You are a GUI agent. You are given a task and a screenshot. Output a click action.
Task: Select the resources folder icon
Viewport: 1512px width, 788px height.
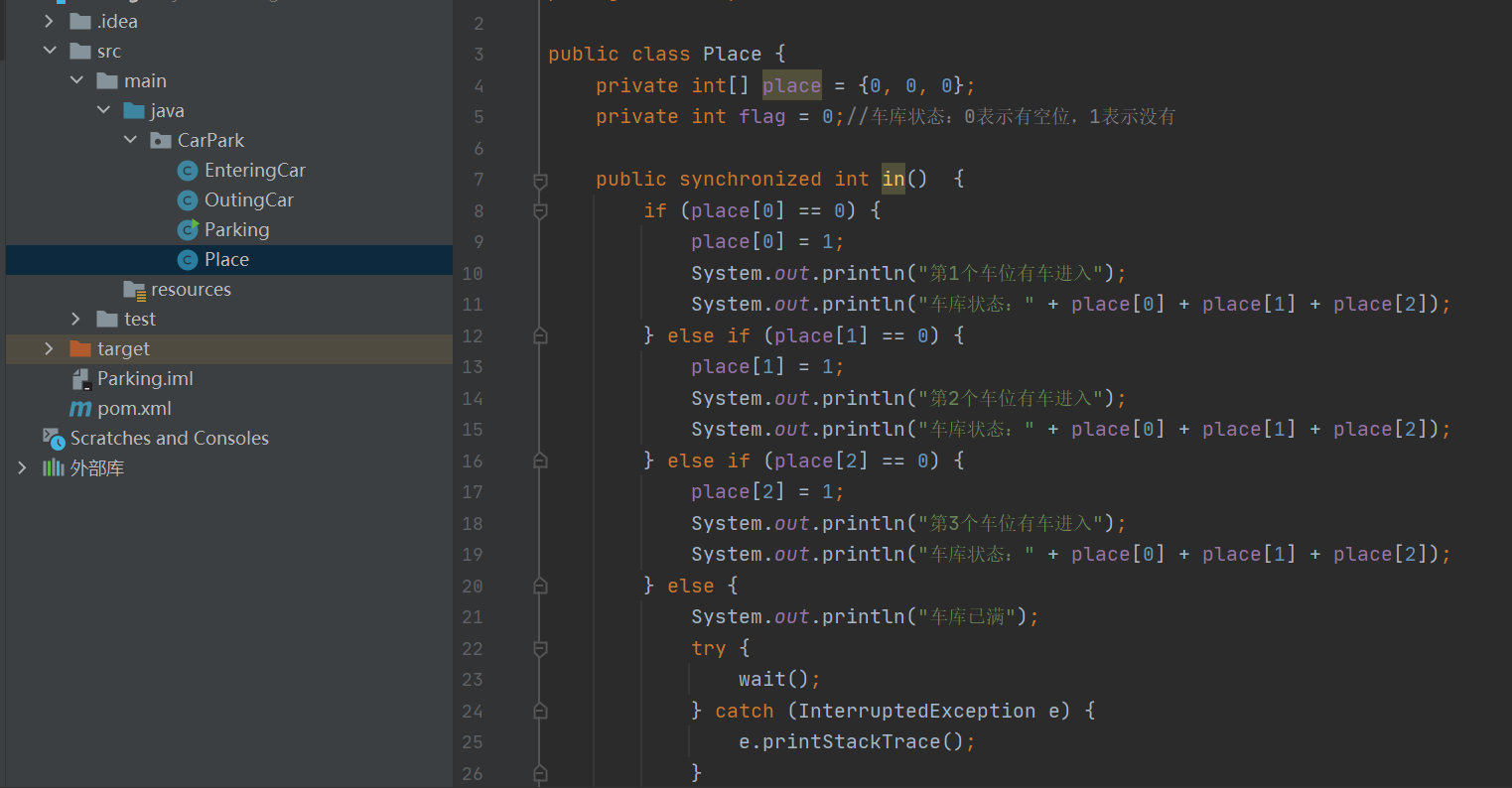pyautogui.click(x=134, y=289)
